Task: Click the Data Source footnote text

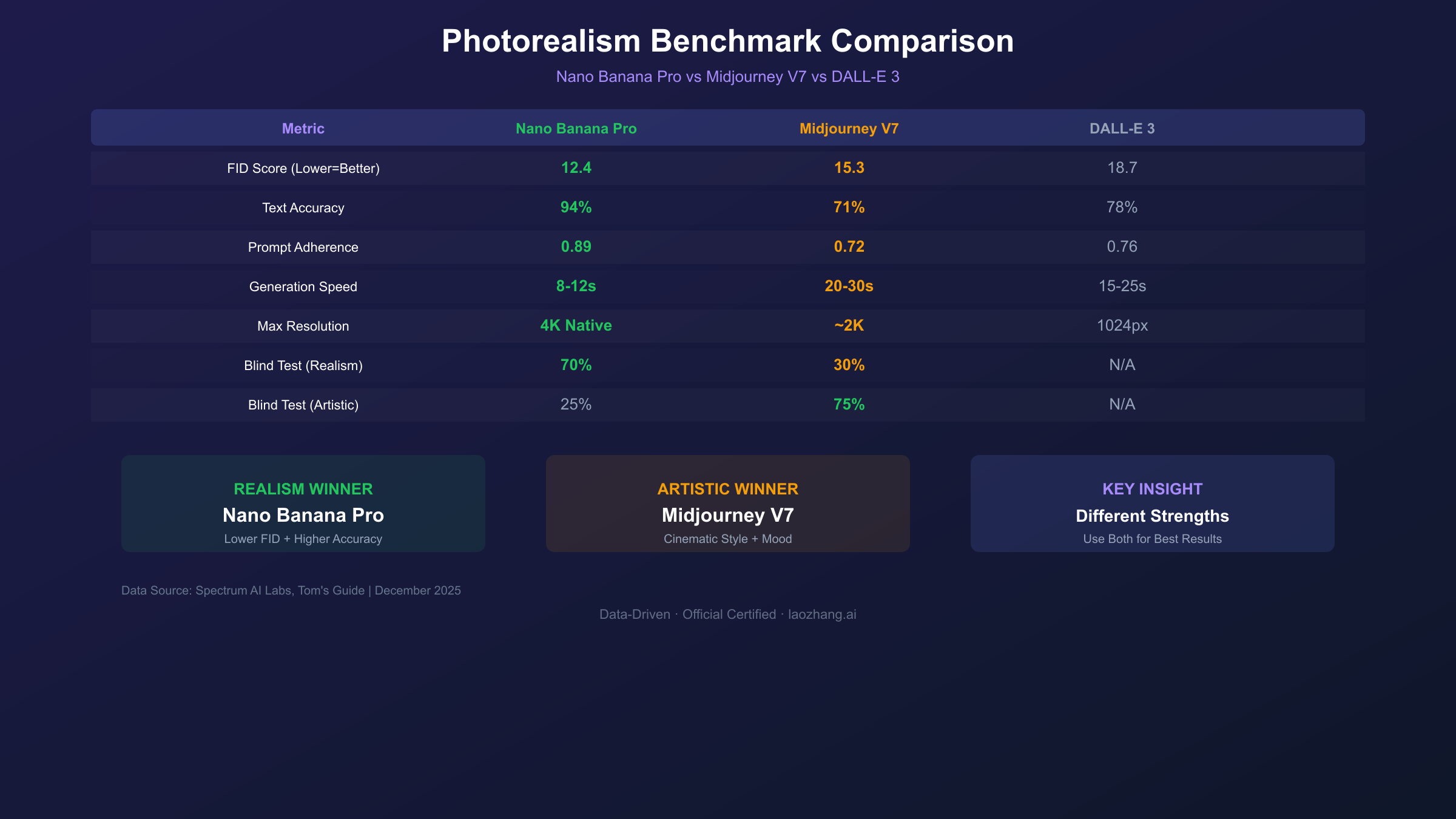Action: [x=291, y=590]
